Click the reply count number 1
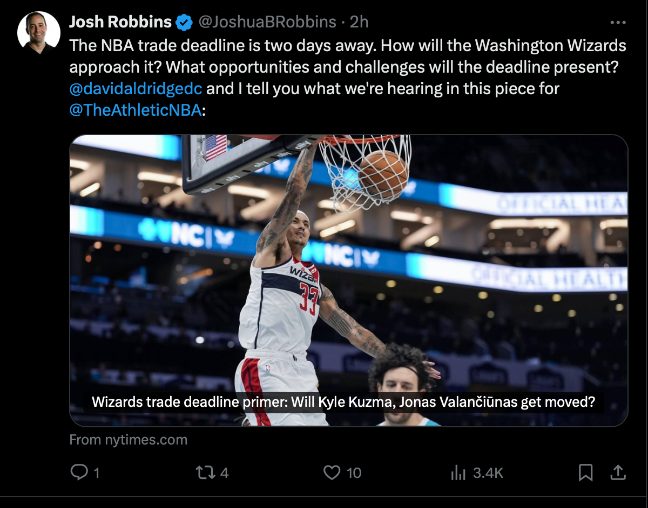Screen dimensions: 648x508 pos(97,473)
